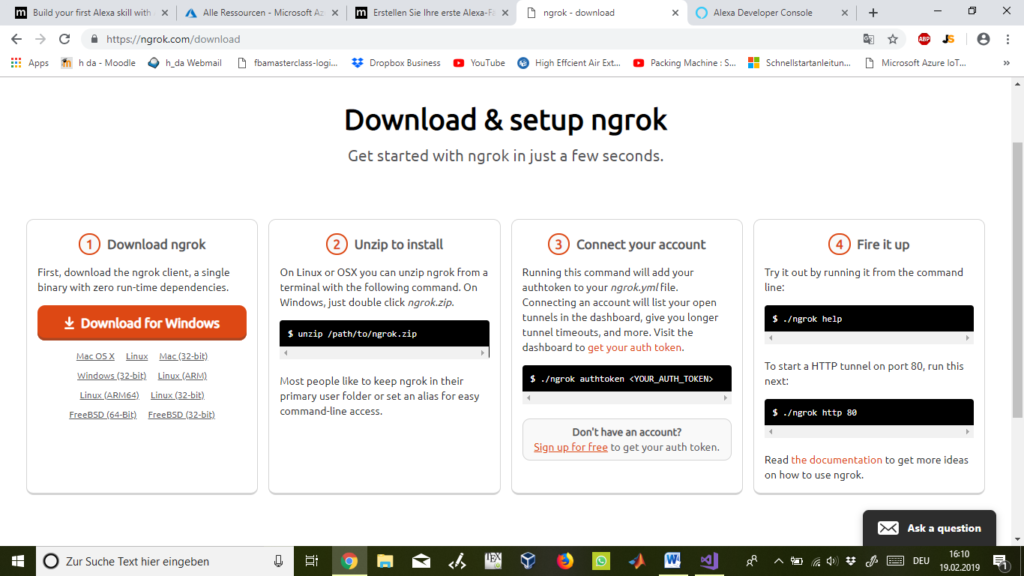Viewport: 1024px width, 576px height.
Task: Click the microphone icon in taskbar search
Action: pyautogui.click(x=278, y=561)
